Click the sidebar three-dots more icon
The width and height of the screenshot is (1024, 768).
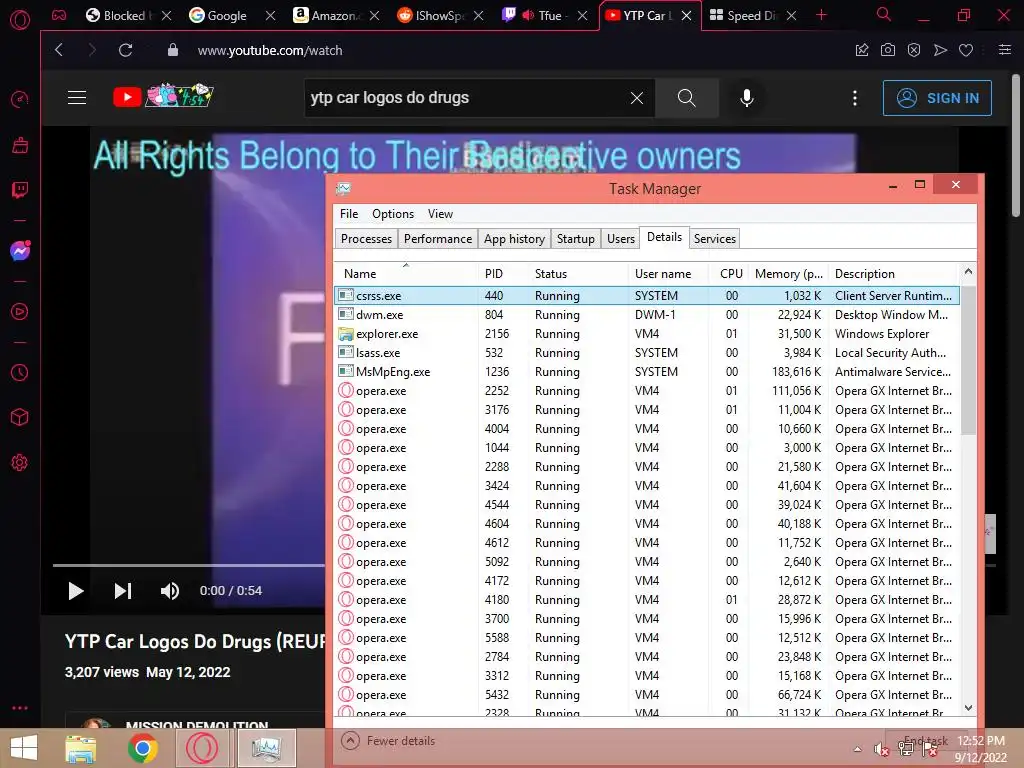tap(20, 707)
